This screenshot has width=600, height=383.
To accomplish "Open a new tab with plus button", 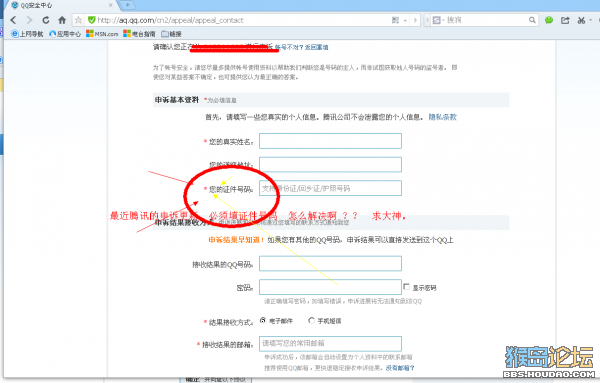I will [127, 5].
